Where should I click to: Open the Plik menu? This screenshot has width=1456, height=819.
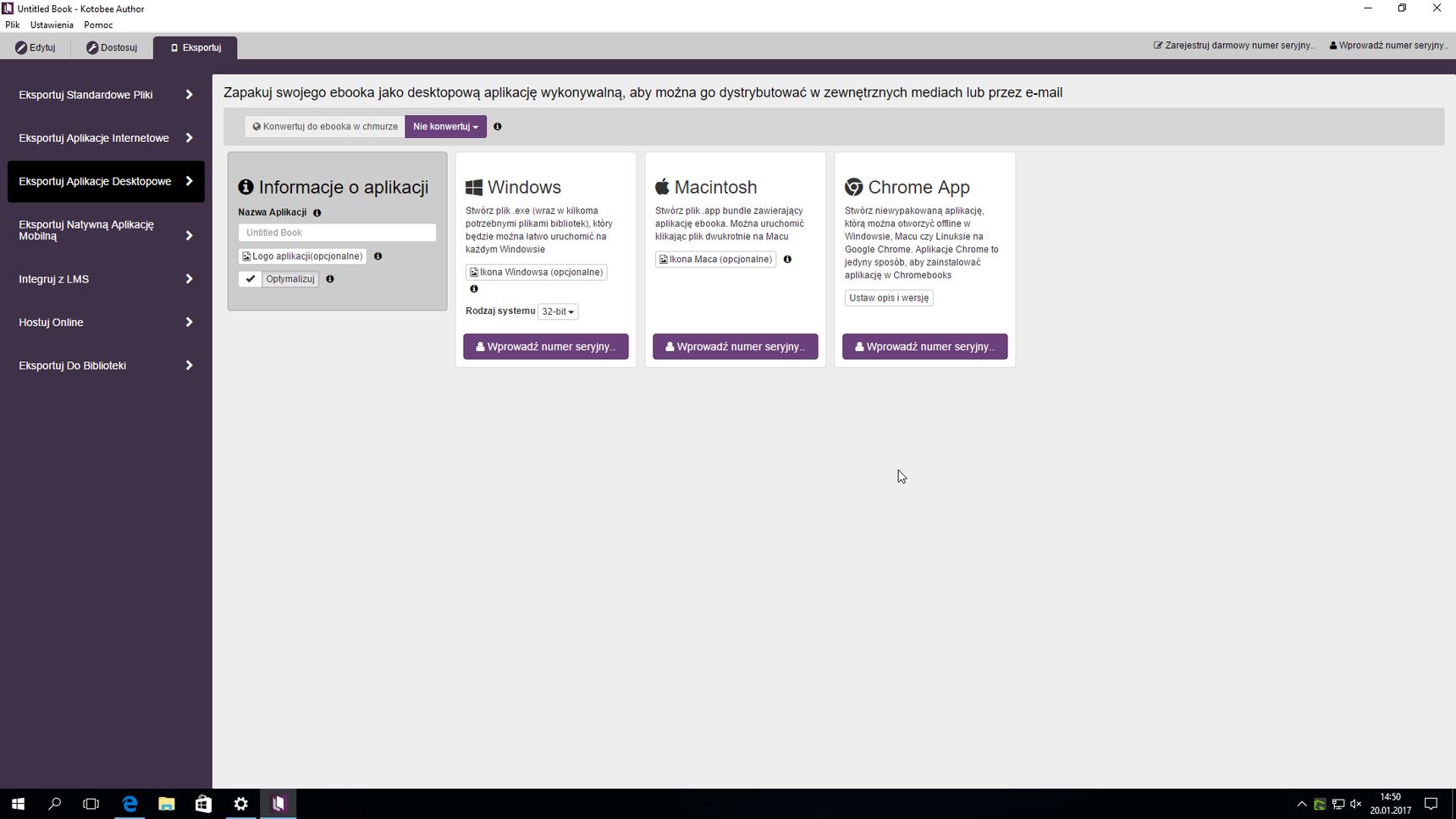[x=13, y=25]
